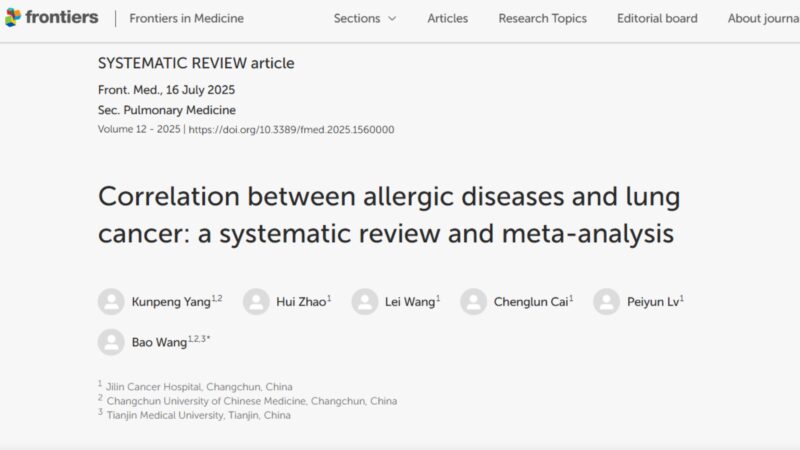800x450 pixels.
Task: Click author name Kunpeng Yang
Action: click(x=171, y=302)
